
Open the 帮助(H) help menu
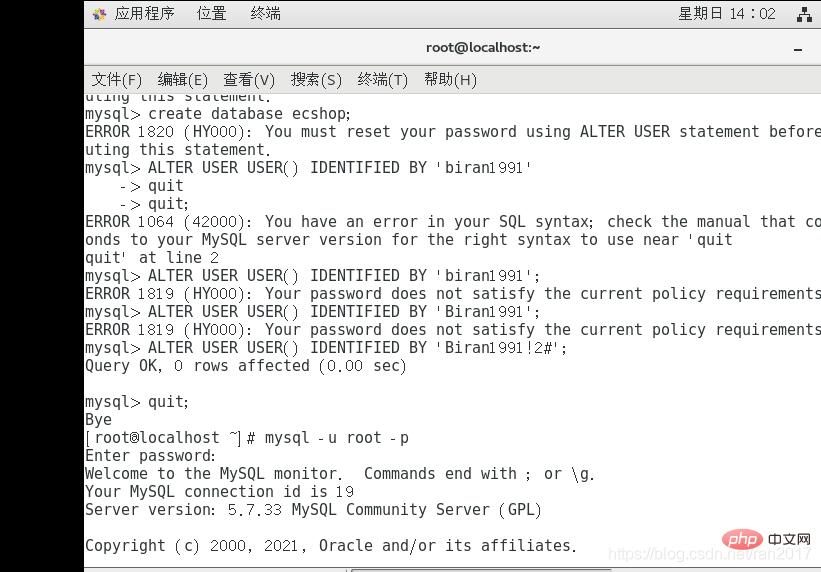pos(450,80)
